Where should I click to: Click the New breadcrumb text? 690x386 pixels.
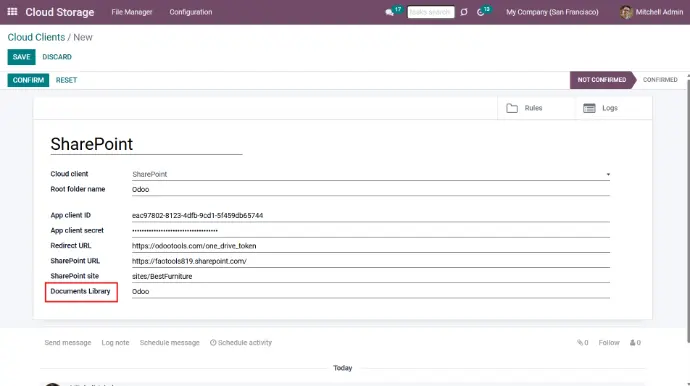click(x=83, y=37)
